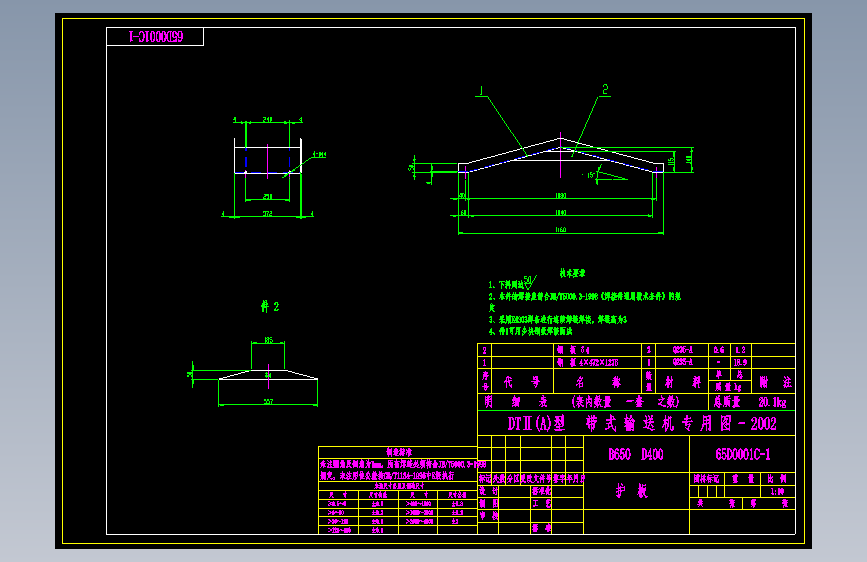Select the '件 2' view label
Image resolution: width=867 pixels, height=562 pixels.
pos(270,306)
